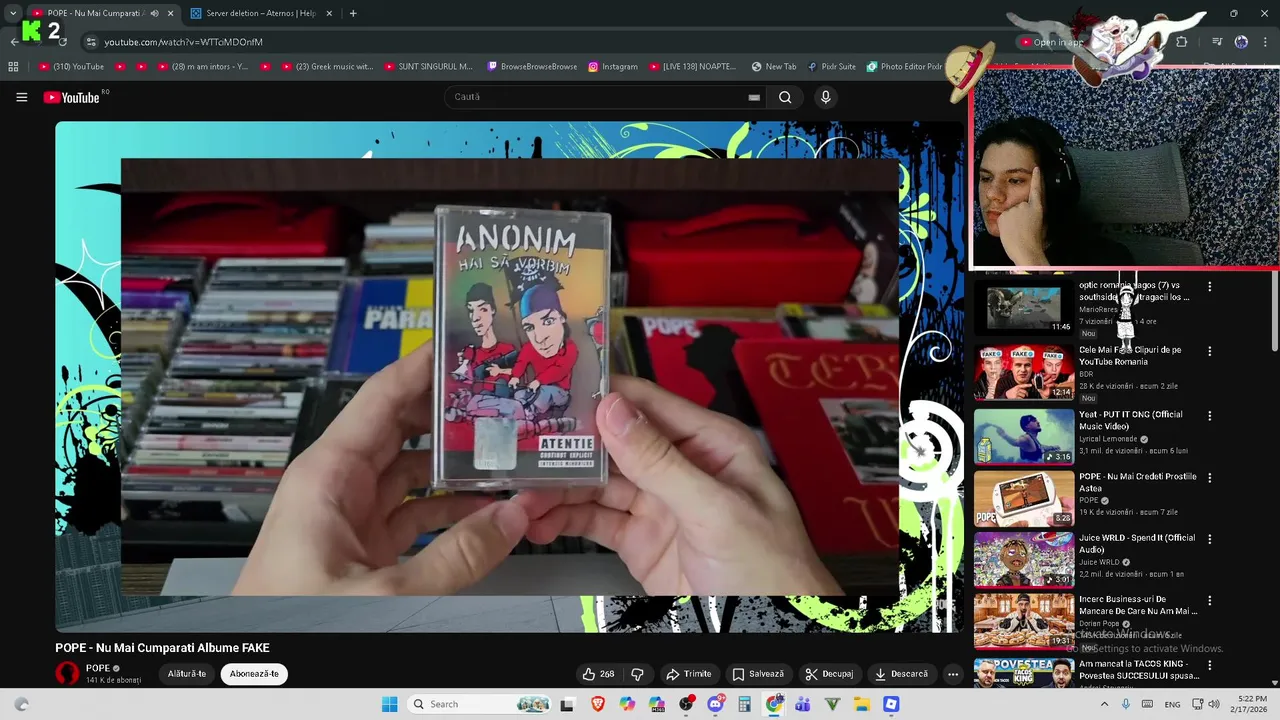Open Brave browser from taskbar

(598, 704)
